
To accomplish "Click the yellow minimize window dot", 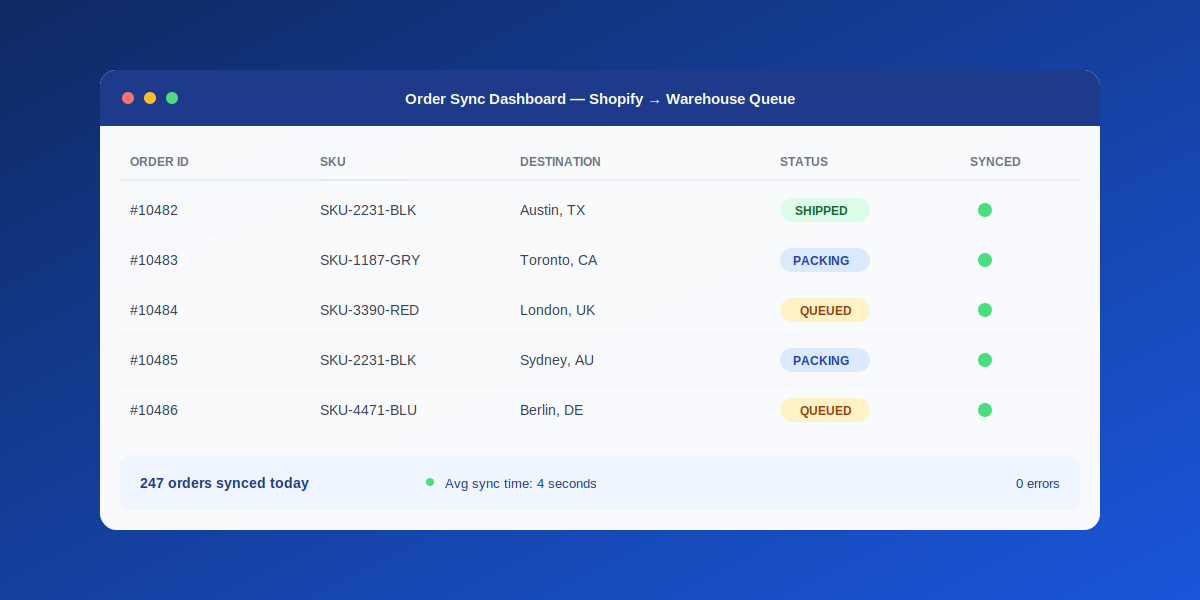I will [x=150, y=98].
